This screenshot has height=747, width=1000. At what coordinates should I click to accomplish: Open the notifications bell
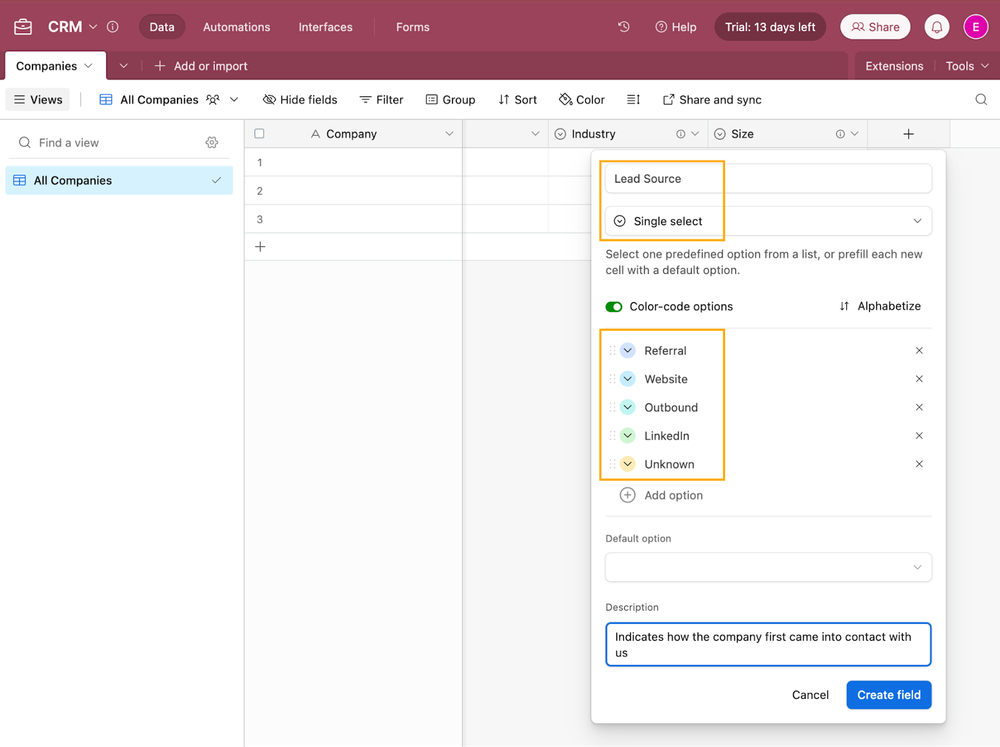936,27
